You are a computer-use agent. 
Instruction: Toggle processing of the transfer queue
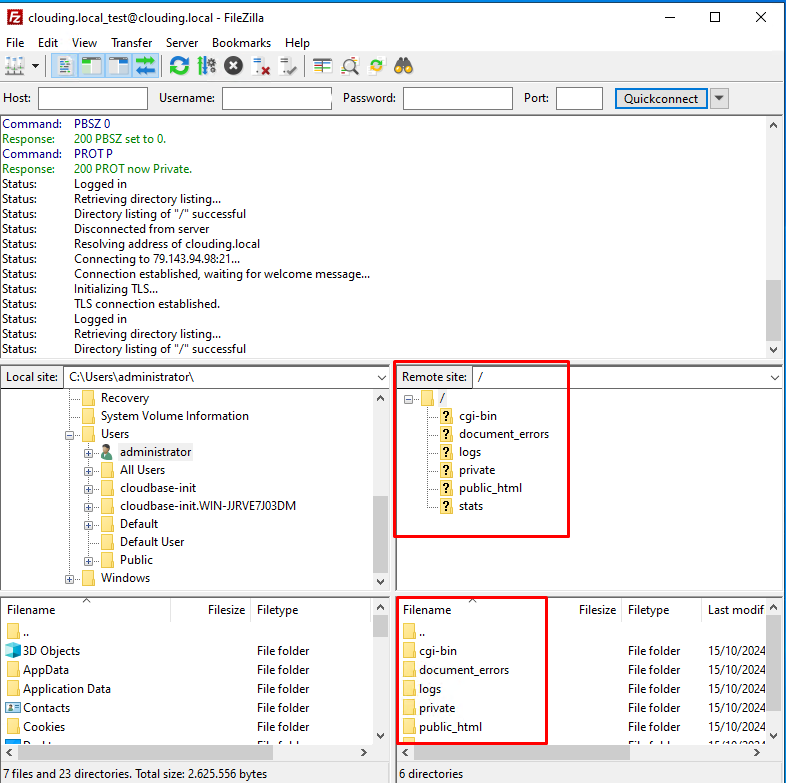[x=207, y=66]
